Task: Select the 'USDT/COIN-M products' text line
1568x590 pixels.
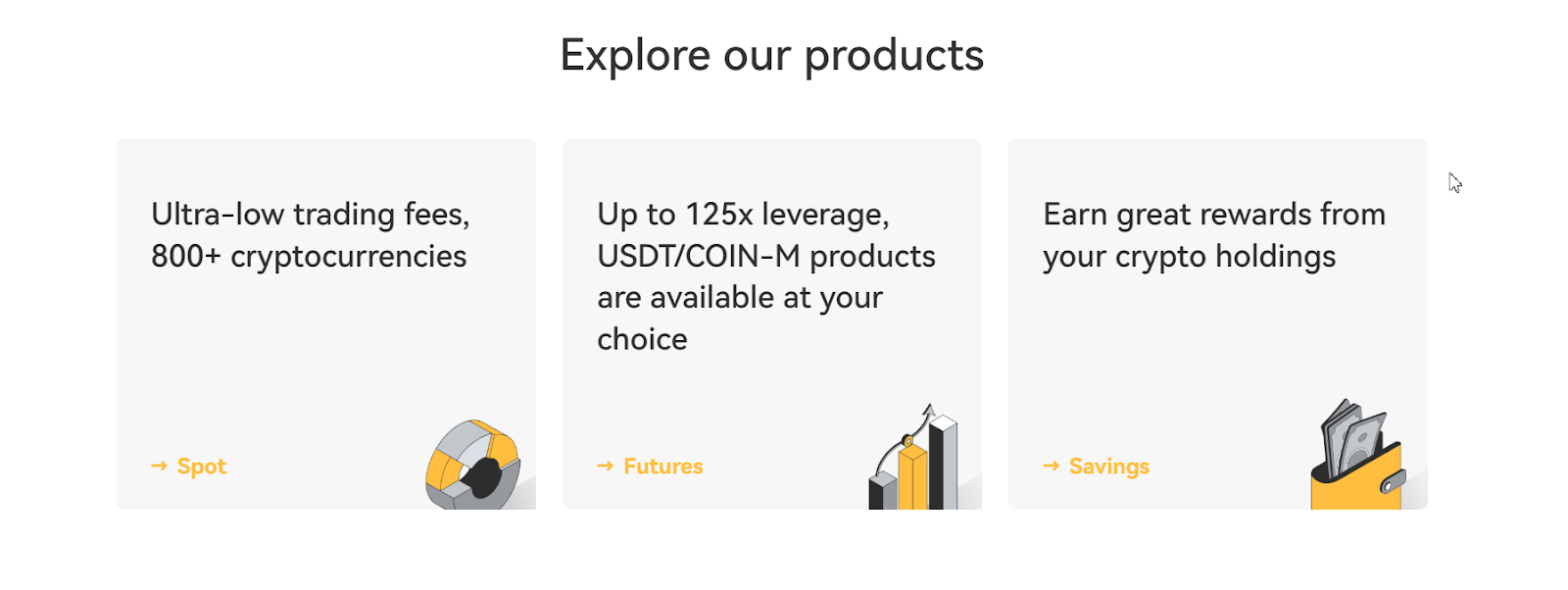Action: click(x=766, y=257)
